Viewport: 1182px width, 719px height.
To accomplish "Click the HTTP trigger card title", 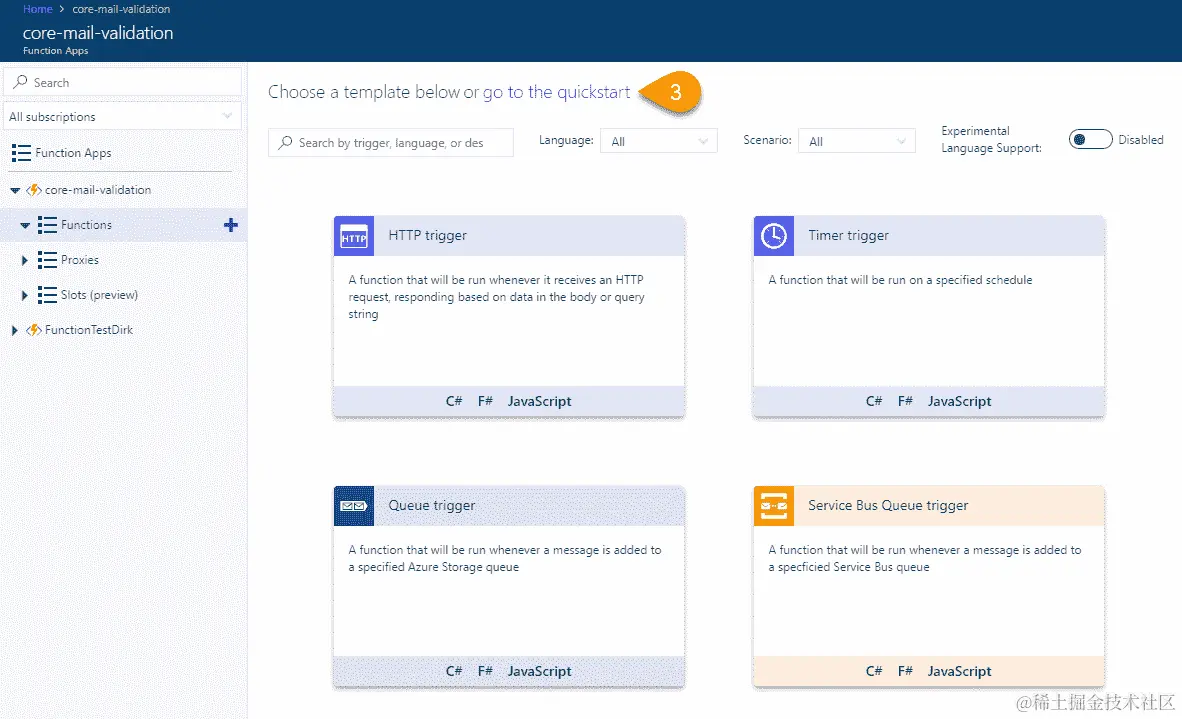I will [x=427, y=235].
